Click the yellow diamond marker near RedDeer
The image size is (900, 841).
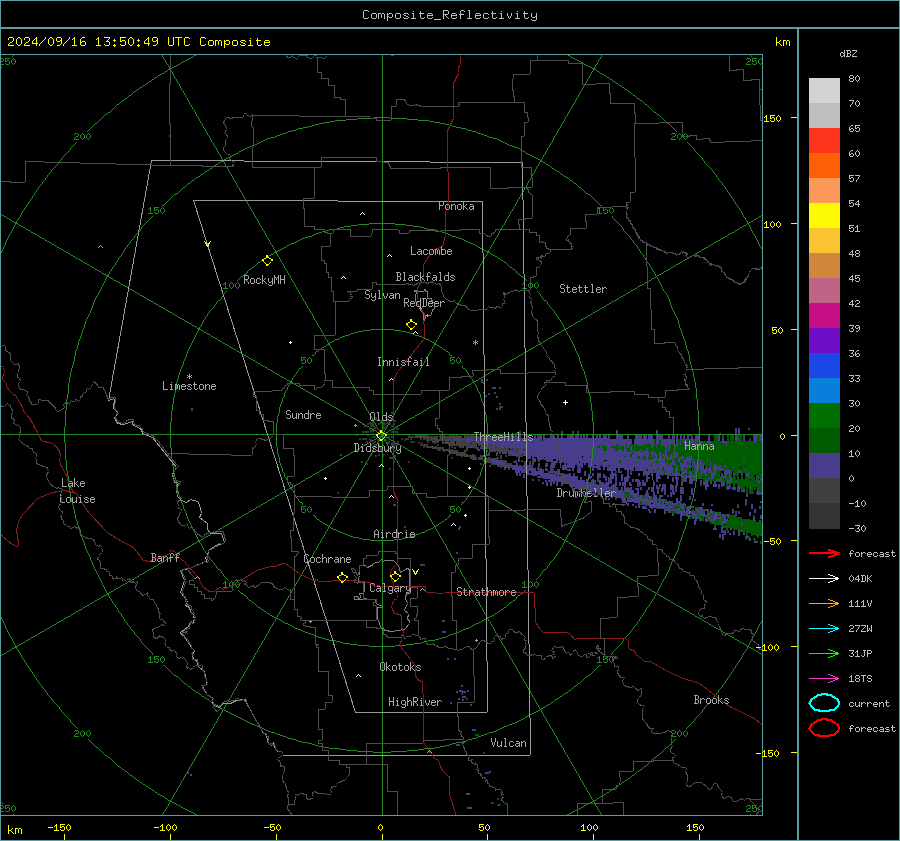411,325
